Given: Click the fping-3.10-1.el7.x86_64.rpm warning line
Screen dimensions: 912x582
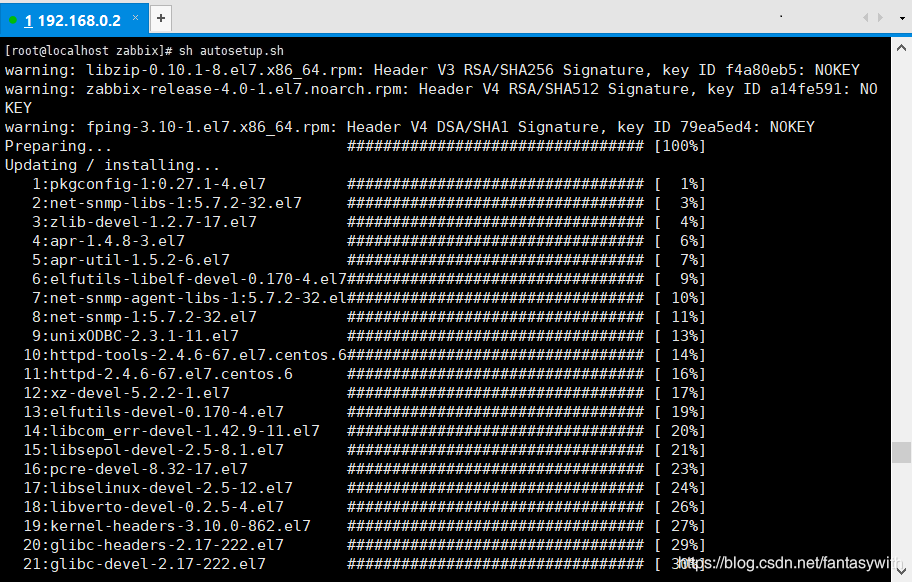Looking at the screenshot, I should click(409, 127).
